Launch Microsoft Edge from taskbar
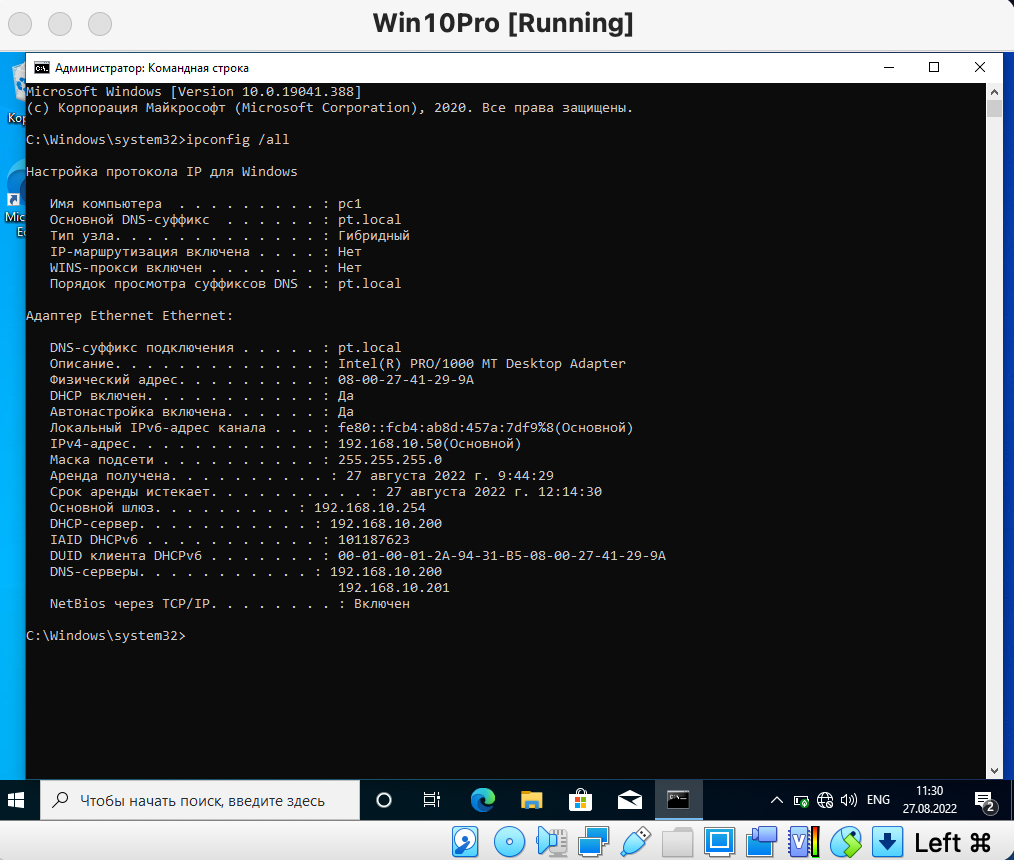This screenshot has width=1014, height=860. 482,801
